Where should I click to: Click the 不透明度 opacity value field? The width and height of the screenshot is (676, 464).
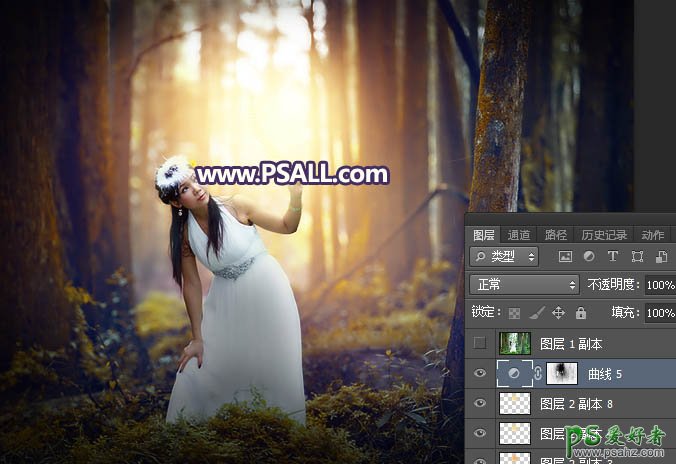point(659,284)
